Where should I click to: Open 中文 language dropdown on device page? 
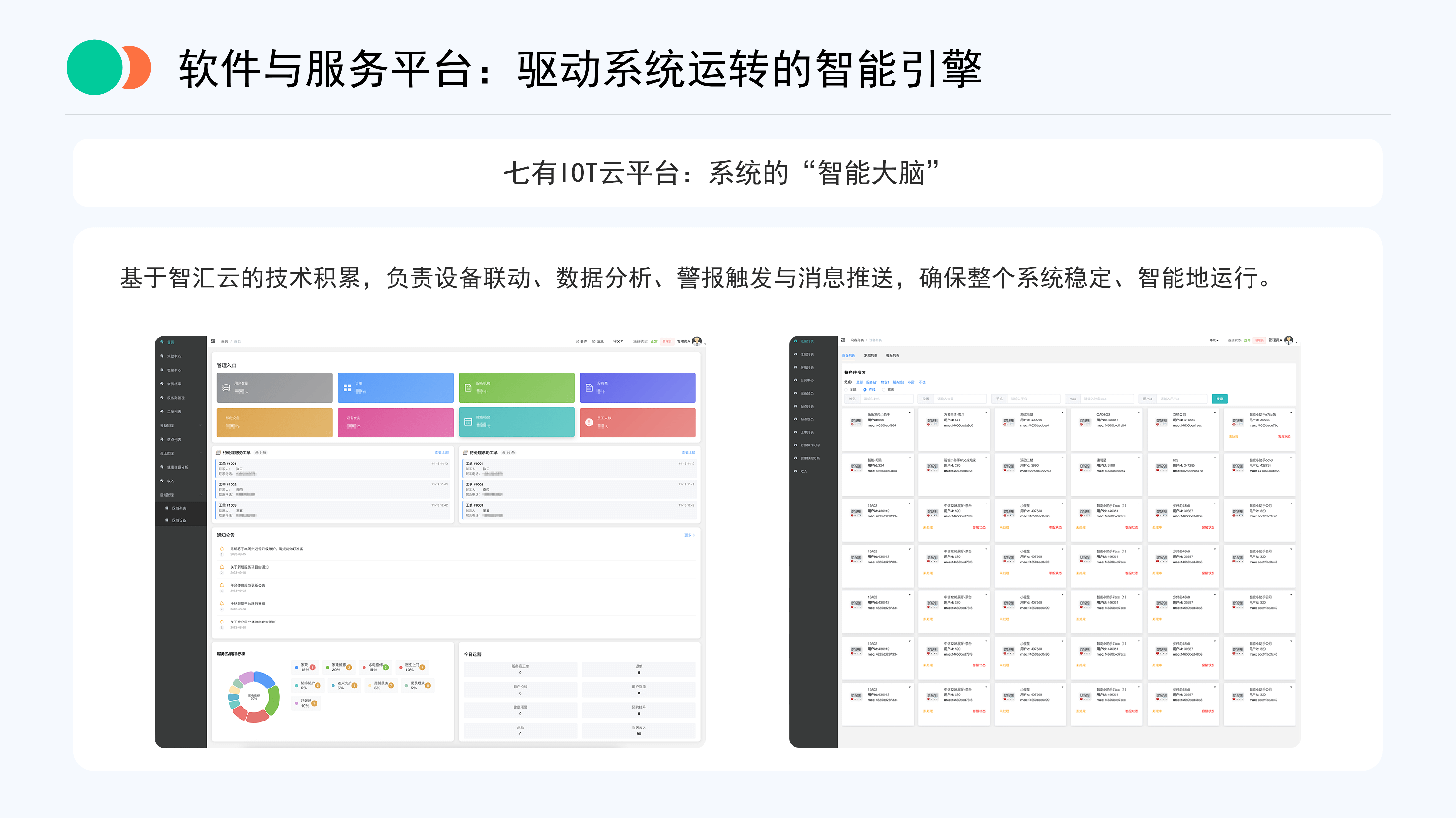1213,341
